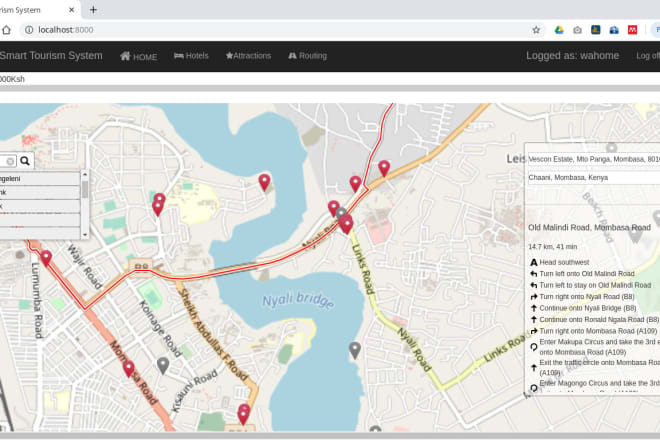Select the search result ending in 'nk'

click(x=40, y=192)
